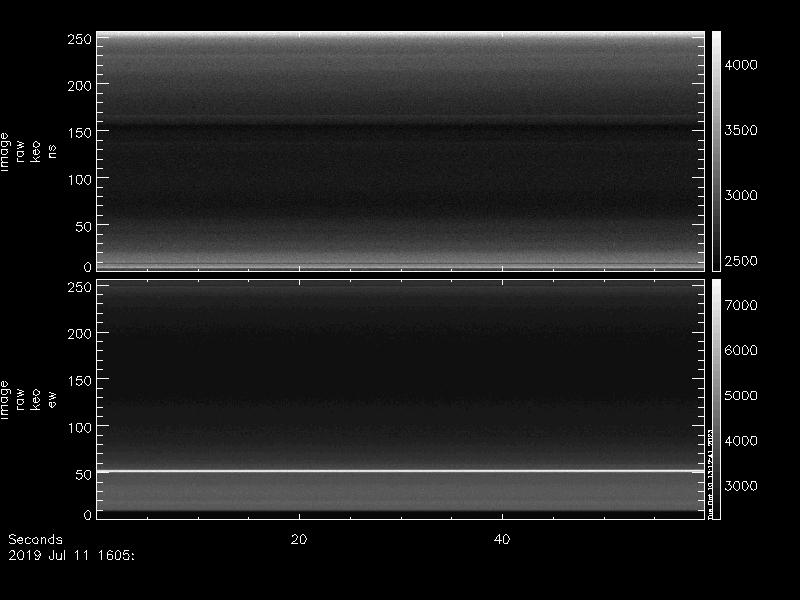This screenshot has height=600, width=800.
Task: Click the '50' tick label of ew panel
Action: pos(84,474)
